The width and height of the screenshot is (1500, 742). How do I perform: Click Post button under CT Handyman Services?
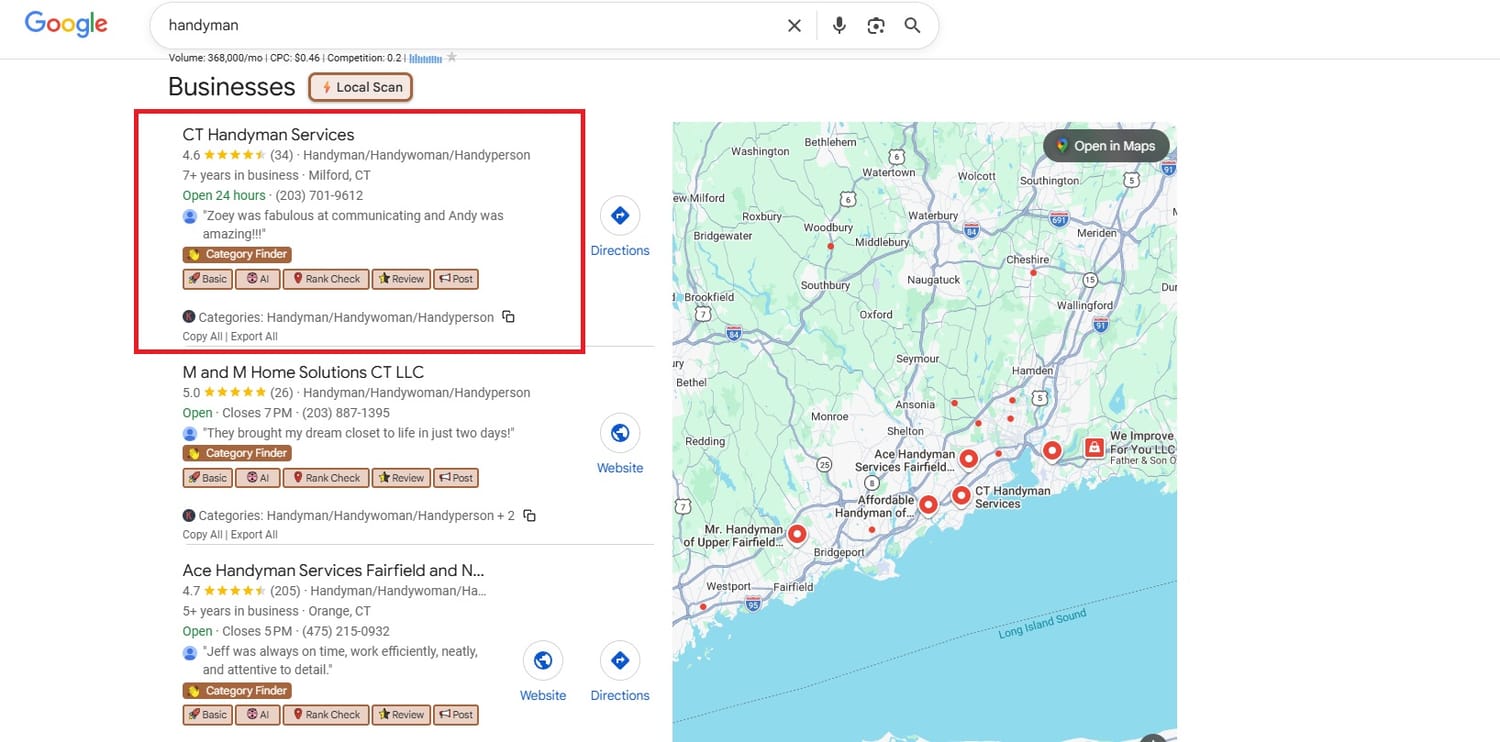click(456, 279)
